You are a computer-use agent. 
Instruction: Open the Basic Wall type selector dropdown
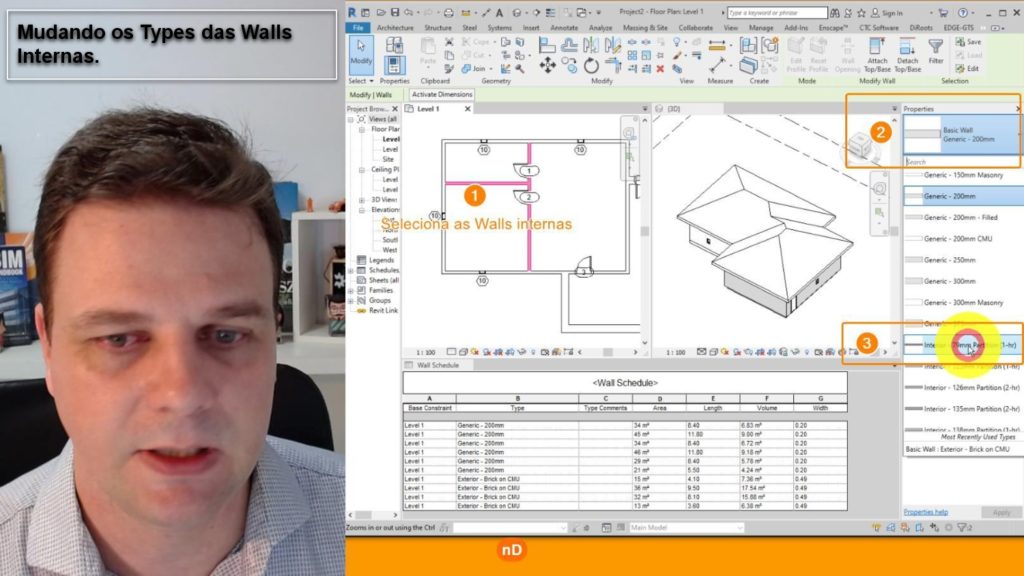click(x=962, y=134)
